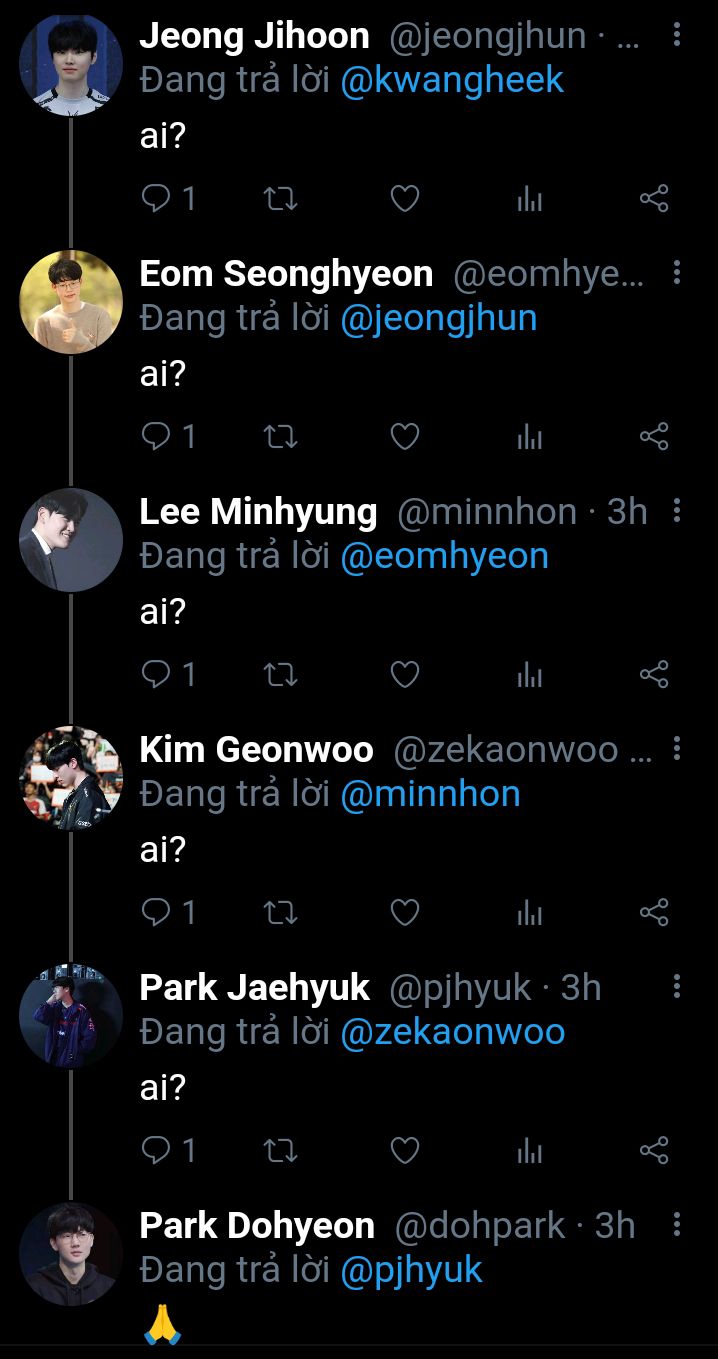Open the @pjhyuk mention link
The image size is (718, 1359).
coord(411,1269)
